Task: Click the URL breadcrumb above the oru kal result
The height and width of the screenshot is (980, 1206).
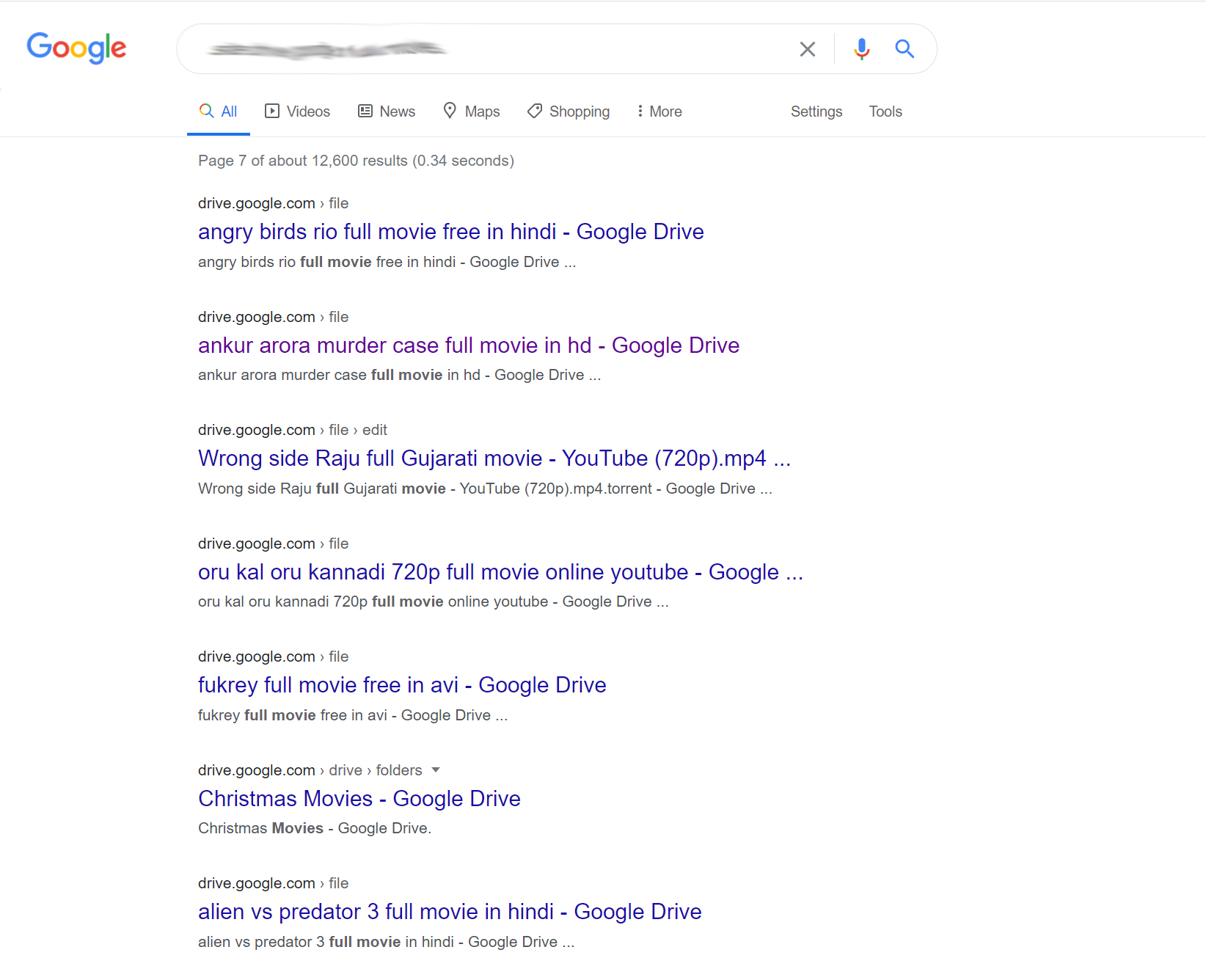Action: tap(273, 544)
